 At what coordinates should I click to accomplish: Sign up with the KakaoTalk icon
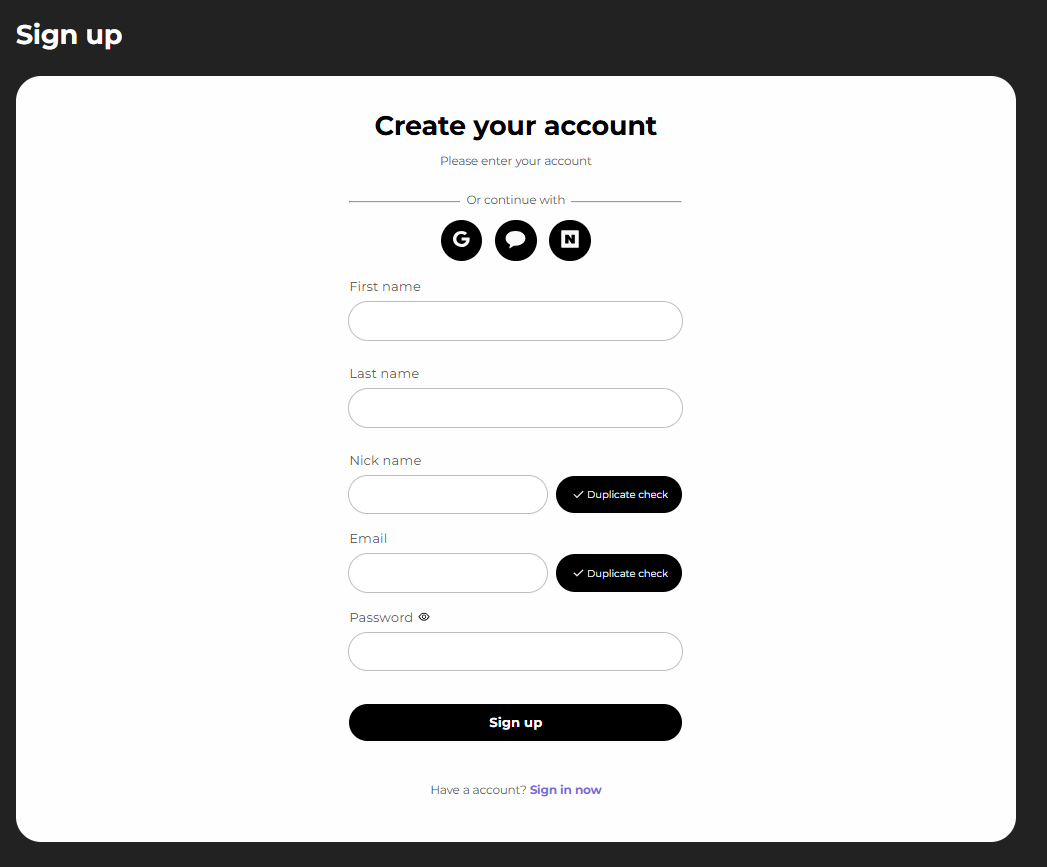pyautogui.click(x=515, y=240)
